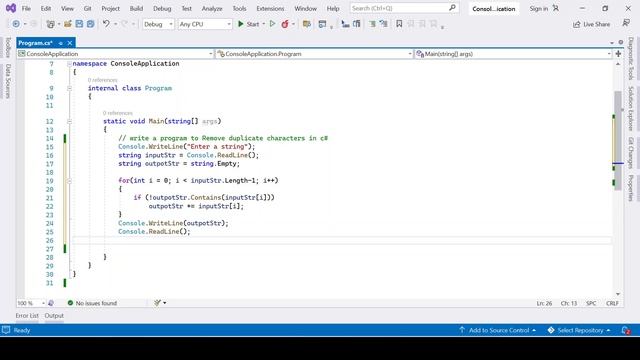Undo the last edit with Undo icon
Screen dimensions: 640x360
click(x=106, y=24)
